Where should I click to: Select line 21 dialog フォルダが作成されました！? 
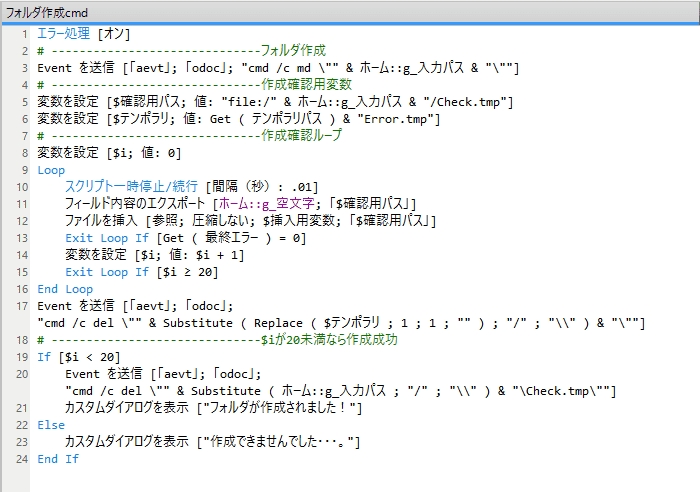pyautogui.click(x=213, y=408)
